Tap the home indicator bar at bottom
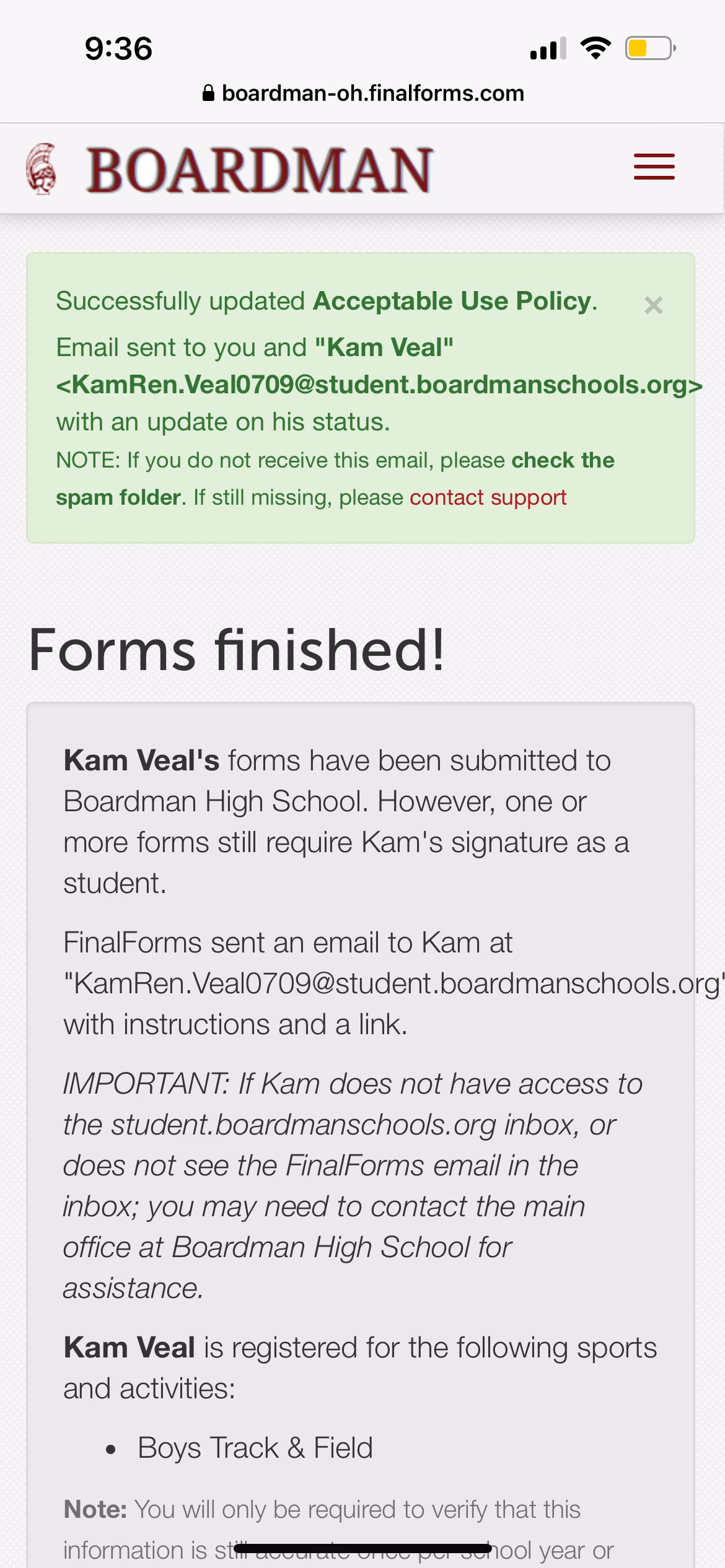725x1568 pixels. (x=362, y=1548)
